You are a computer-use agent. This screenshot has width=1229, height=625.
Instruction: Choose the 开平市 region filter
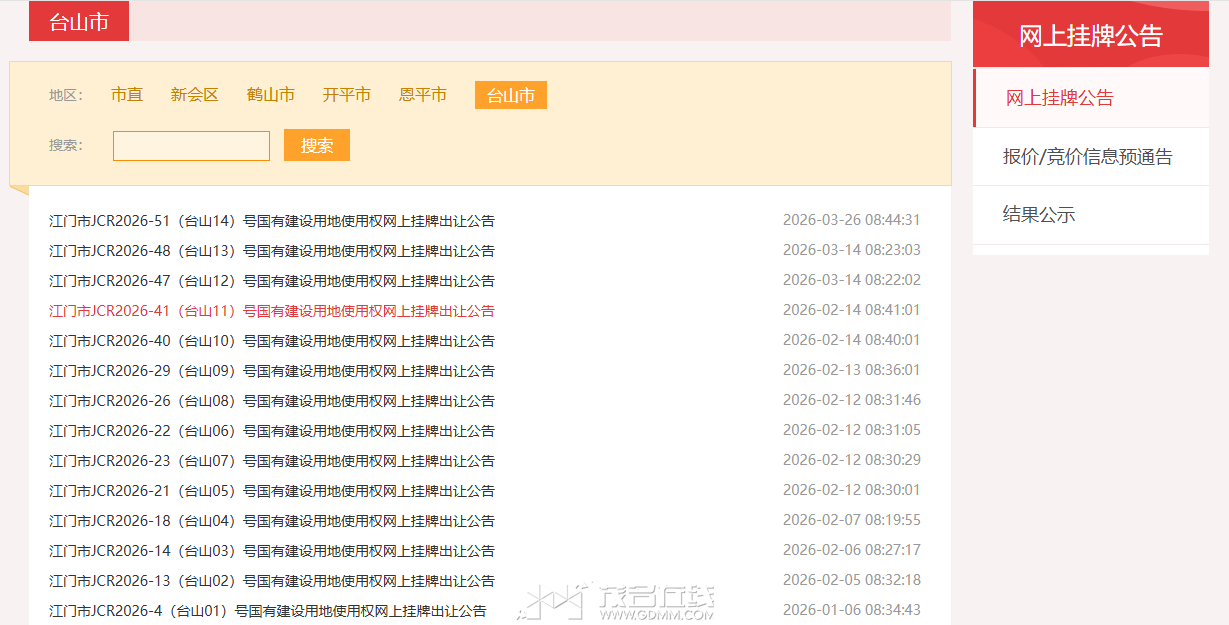coord(346,95)
